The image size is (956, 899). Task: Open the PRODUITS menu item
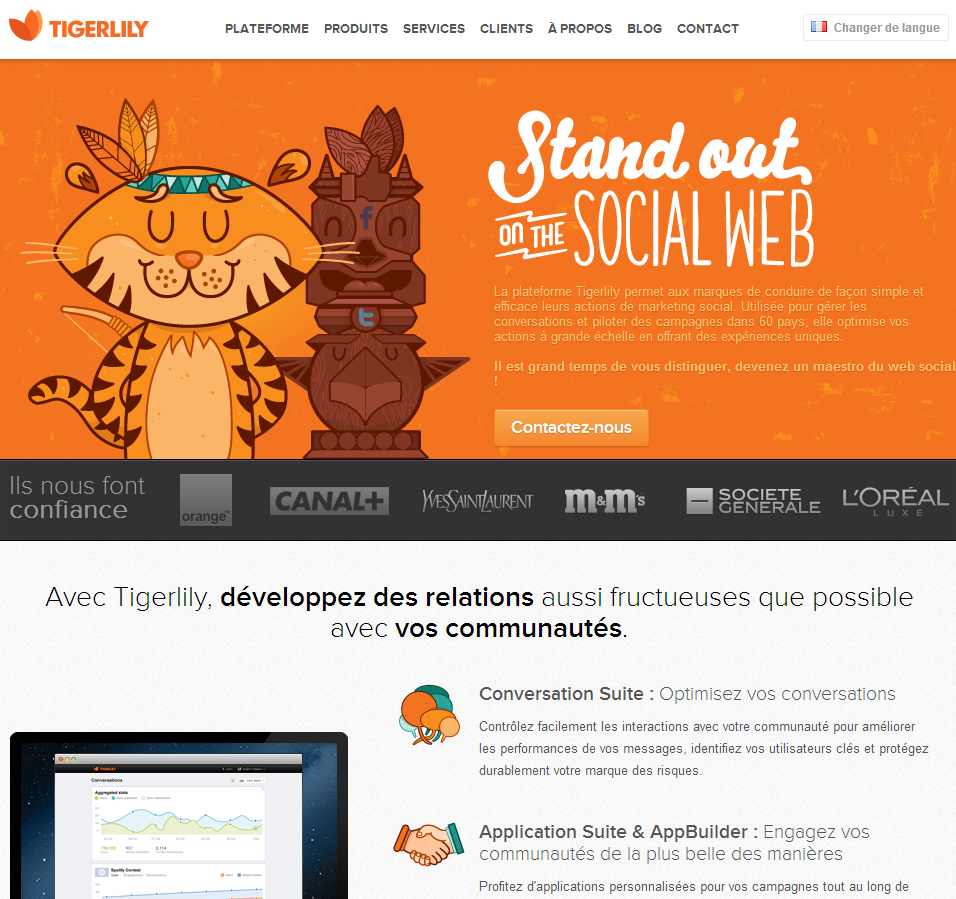356,29
